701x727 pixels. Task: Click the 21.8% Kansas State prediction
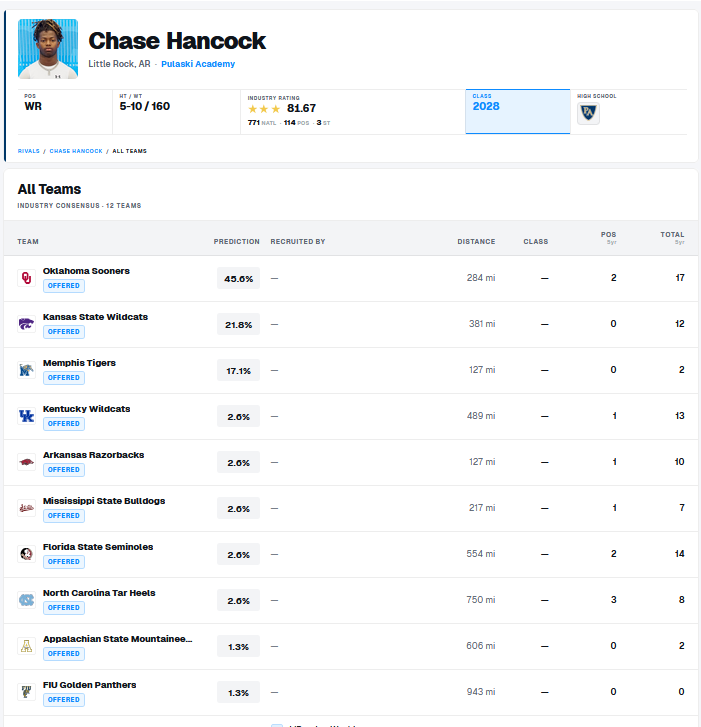pyautogui.click(x=238, y=324)
